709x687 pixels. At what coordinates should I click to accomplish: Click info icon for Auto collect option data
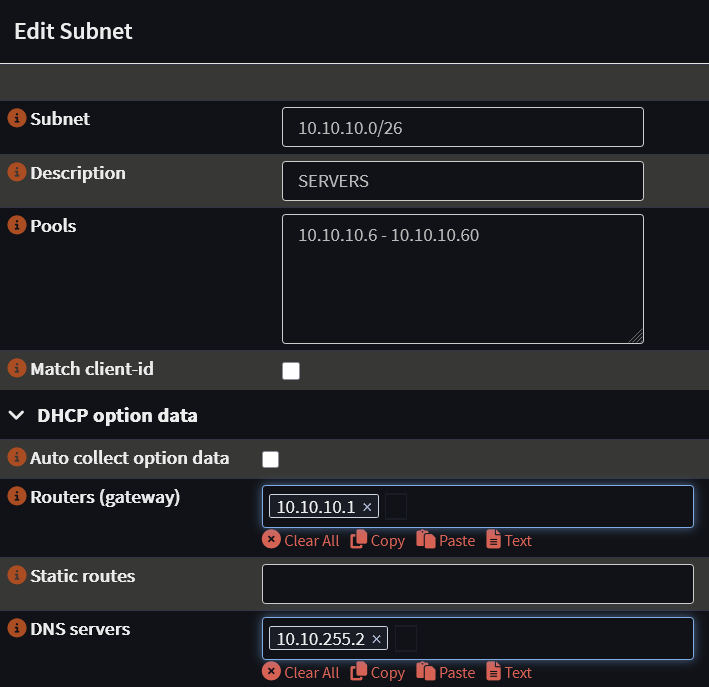17,457
